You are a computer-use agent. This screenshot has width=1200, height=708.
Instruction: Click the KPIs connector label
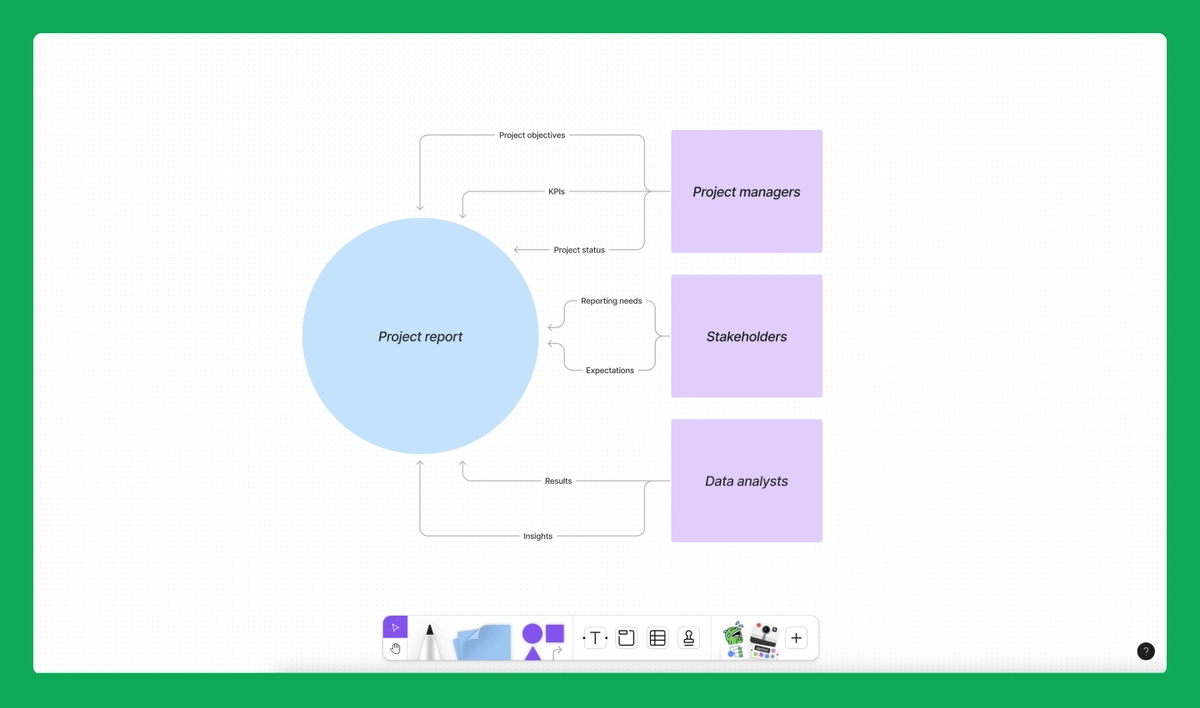click(x=556, y=191)
